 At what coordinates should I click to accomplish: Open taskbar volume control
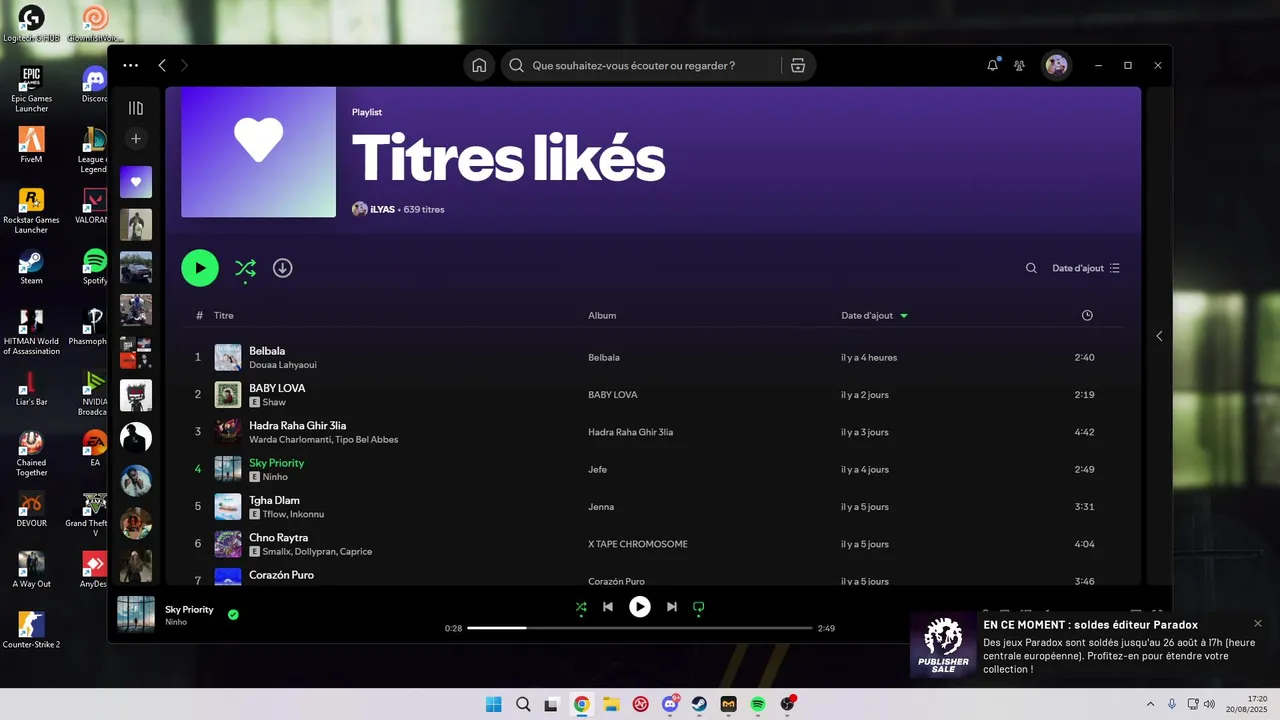pyautogui.click(x=1209, y=704)
